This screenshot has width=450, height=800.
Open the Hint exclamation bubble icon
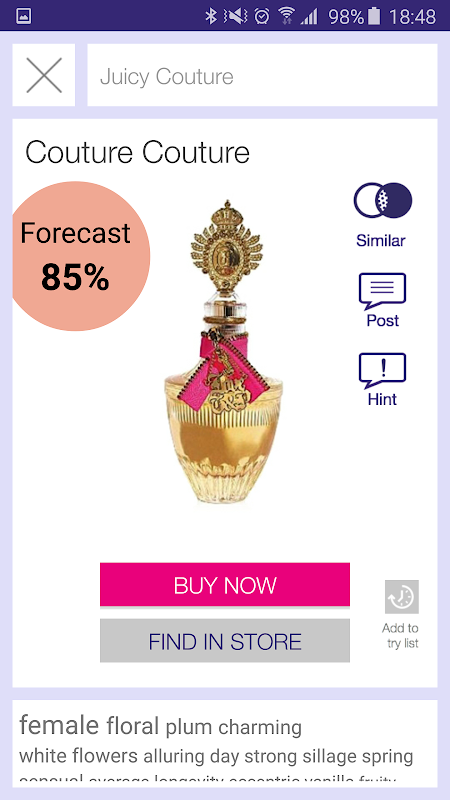click(x=383, y=370)
